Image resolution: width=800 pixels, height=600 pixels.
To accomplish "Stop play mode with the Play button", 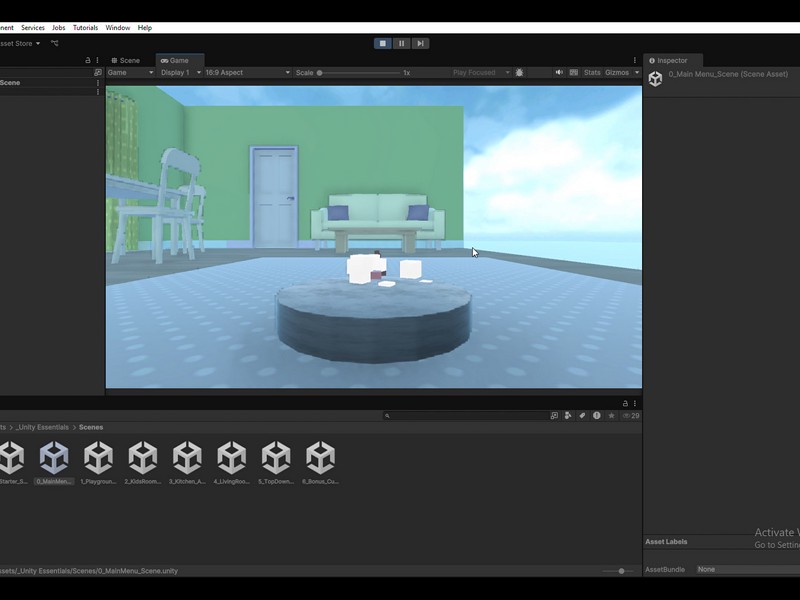I will [x=382, y=43].
